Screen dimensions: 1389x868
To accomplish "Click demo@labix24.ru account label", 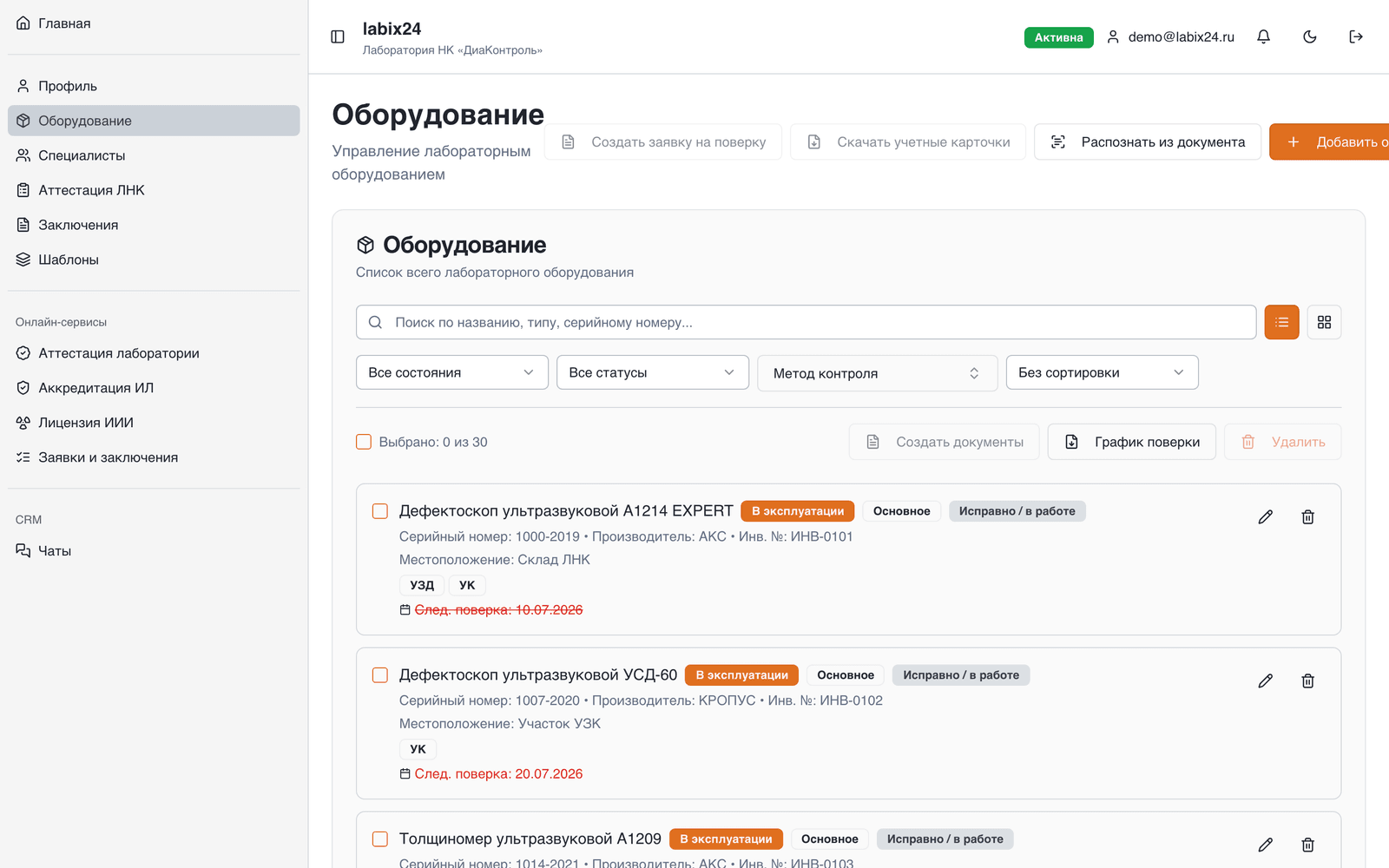I will pos(1182,36).
